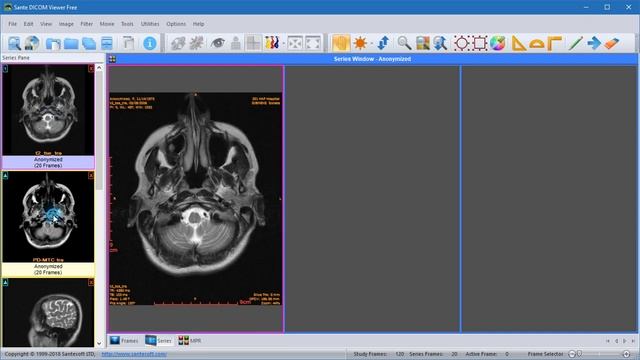Click the colored picture magnifier icon

422,43
